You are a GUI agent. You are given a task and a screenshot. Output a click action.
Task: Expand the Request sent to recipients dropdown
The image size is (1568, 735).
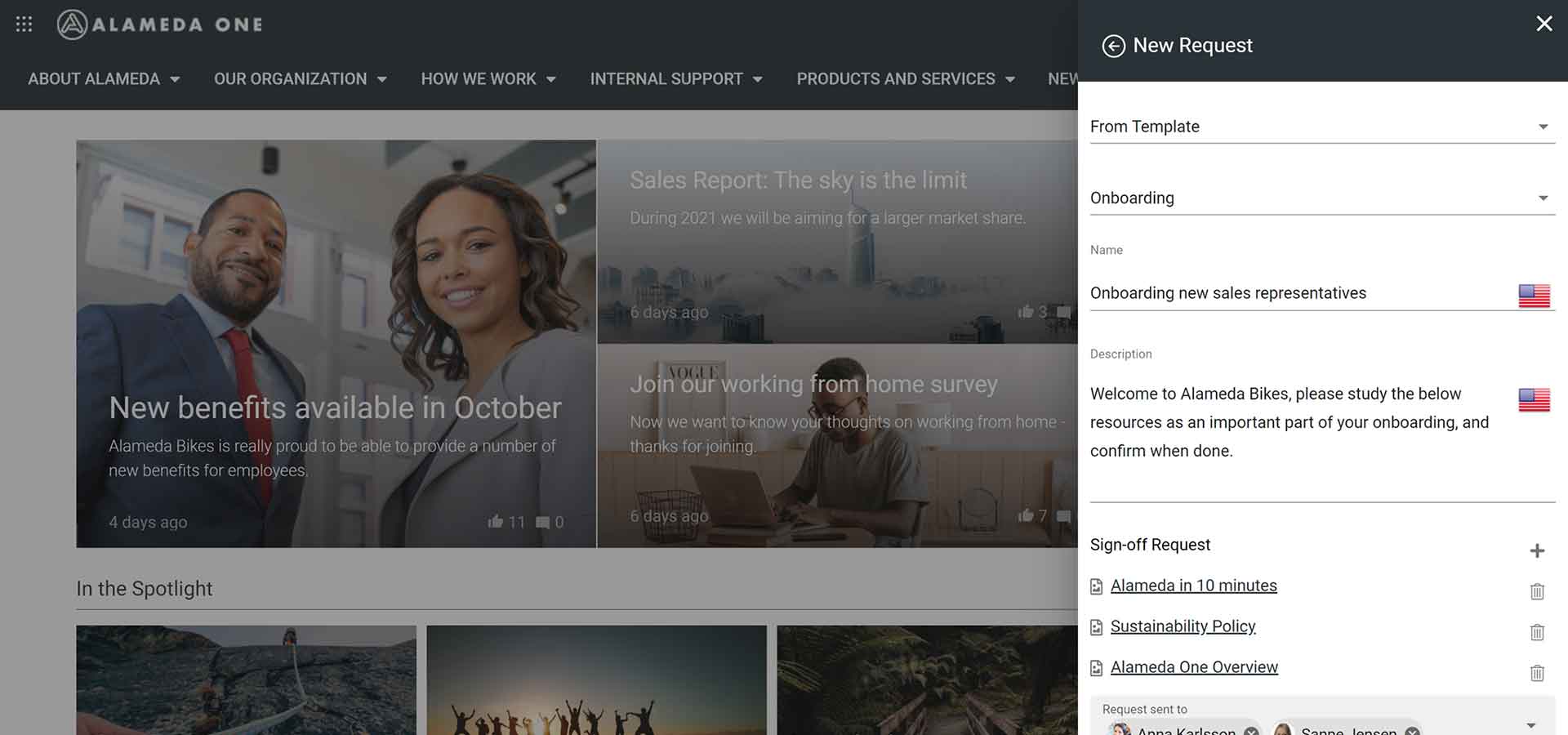click(x=1531, y=725)
